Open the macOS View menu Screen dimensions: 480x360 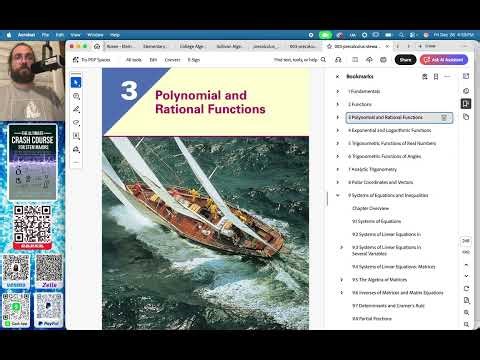(75, 35)
